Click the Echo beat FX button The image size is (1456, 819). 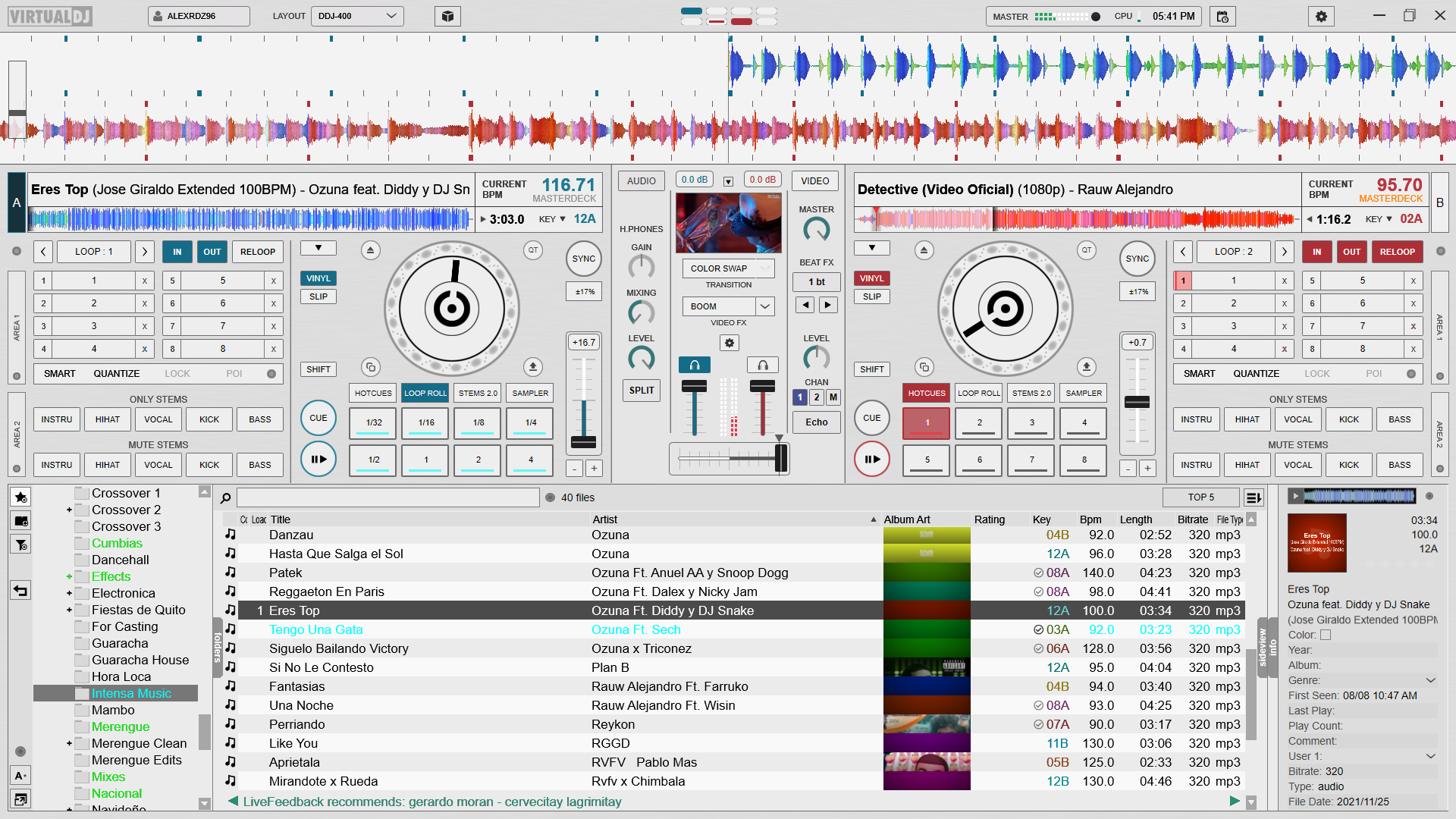816,422
